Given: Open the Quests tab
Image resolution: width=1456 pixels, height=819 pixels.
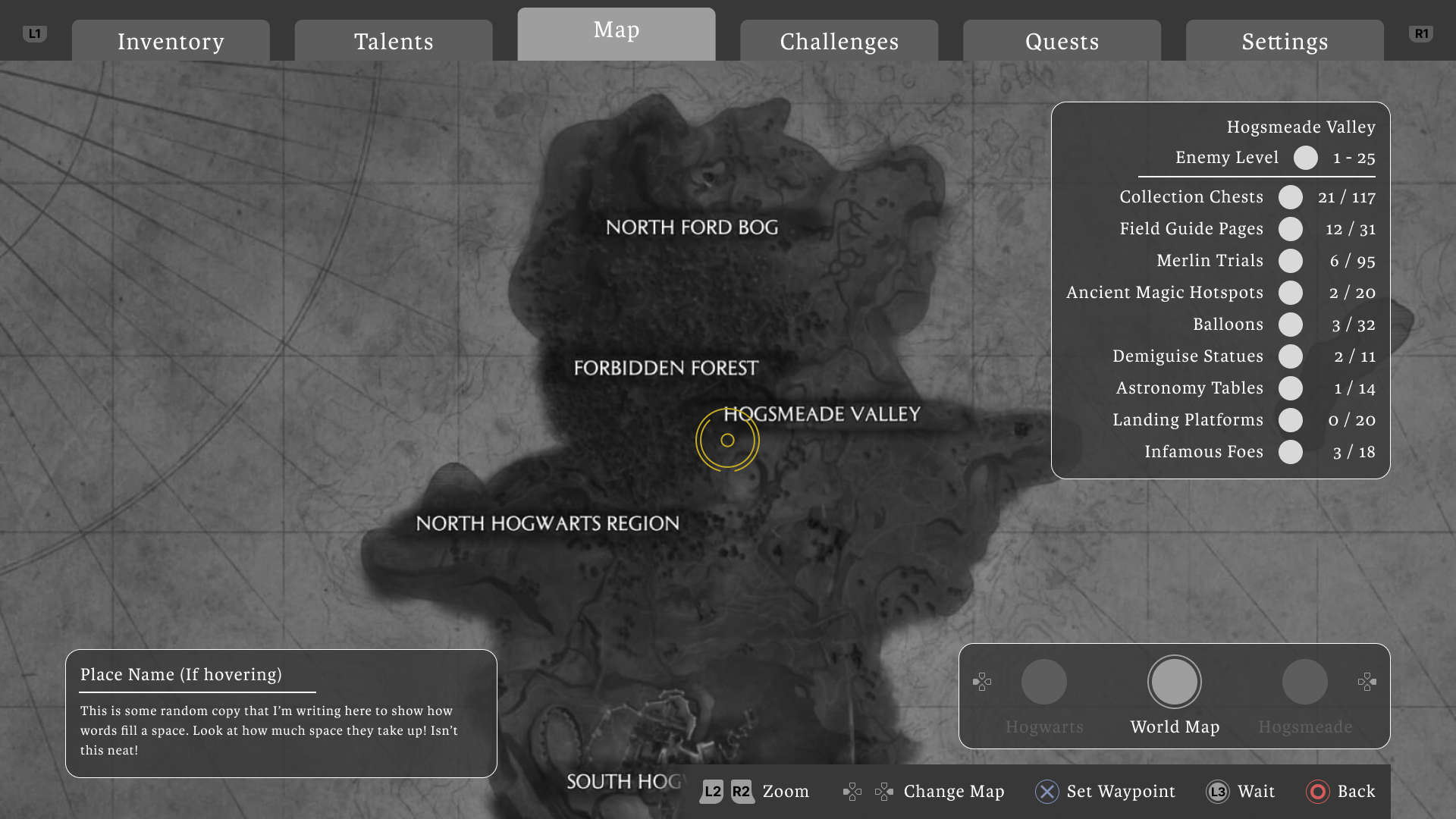Looking at the screenshot, I should click(x=1061, y=42).
